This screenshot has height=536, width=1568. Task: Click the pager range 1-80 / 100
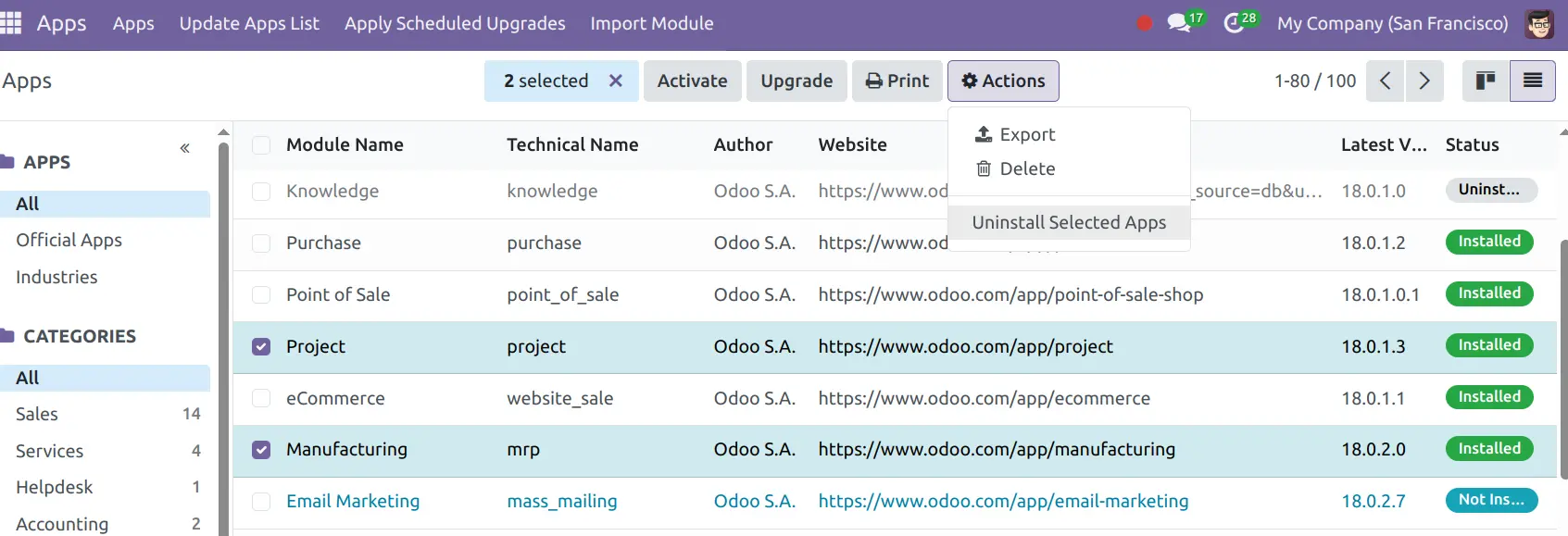click(1315, 81)
